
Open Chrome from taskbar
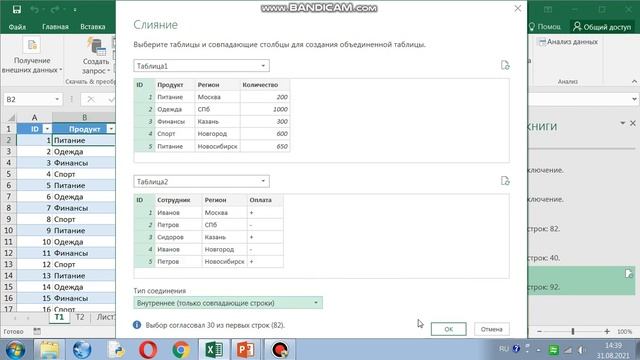(x=181, y=350)
